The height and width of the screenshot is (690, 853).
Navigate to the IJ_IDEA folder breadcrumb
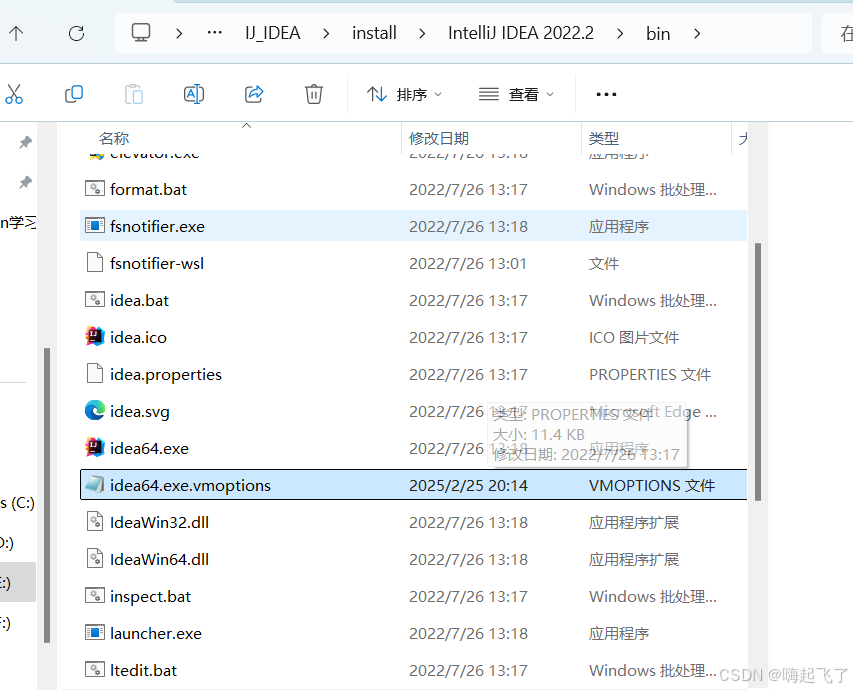pos(273,33)
